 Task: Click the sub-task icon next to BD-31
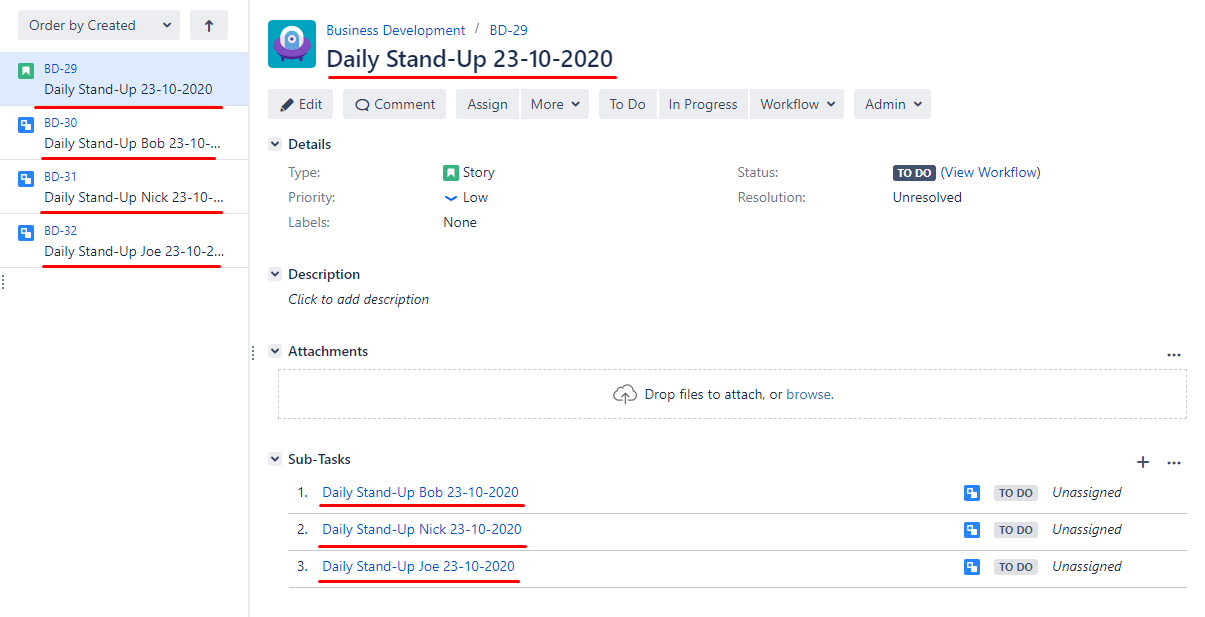(26, 179)
